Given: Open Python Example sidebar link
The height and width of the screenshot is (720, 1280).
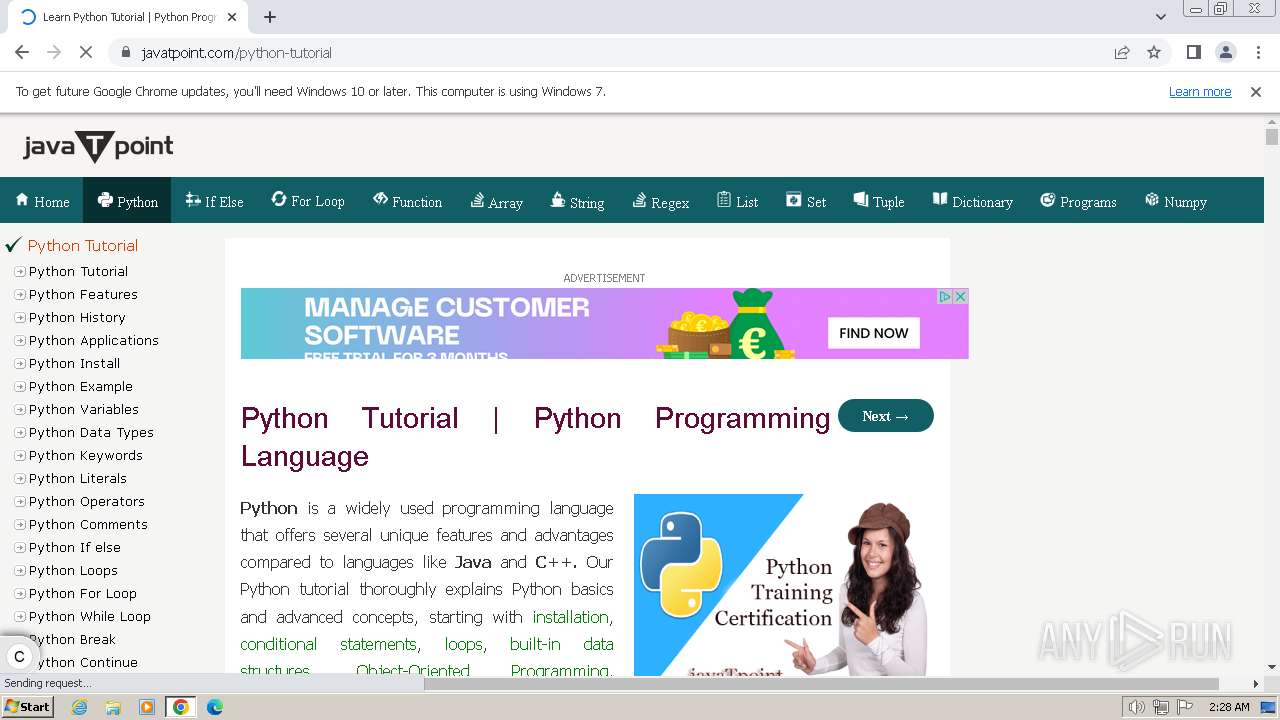Looking at the screenshot, I should (x=81, y=386).
